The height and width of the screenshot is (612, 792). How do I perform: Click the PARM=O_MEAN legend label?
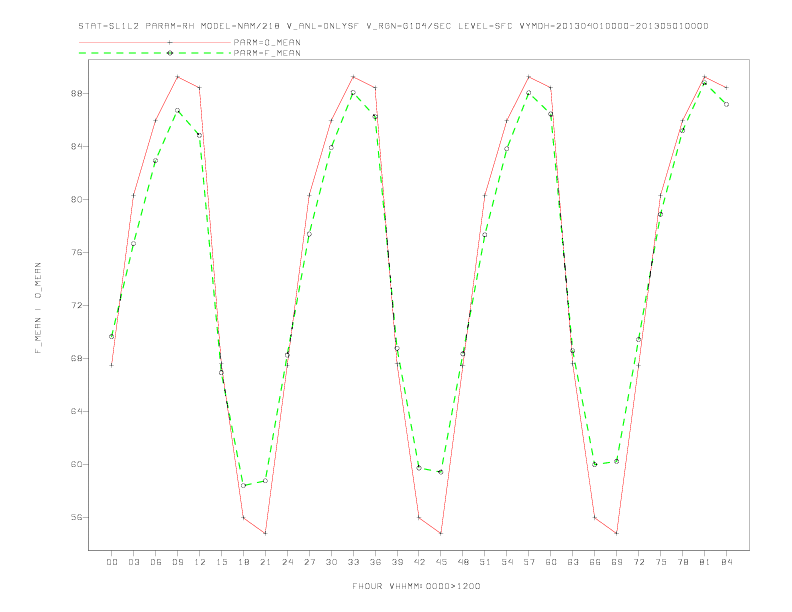point(267,42)
